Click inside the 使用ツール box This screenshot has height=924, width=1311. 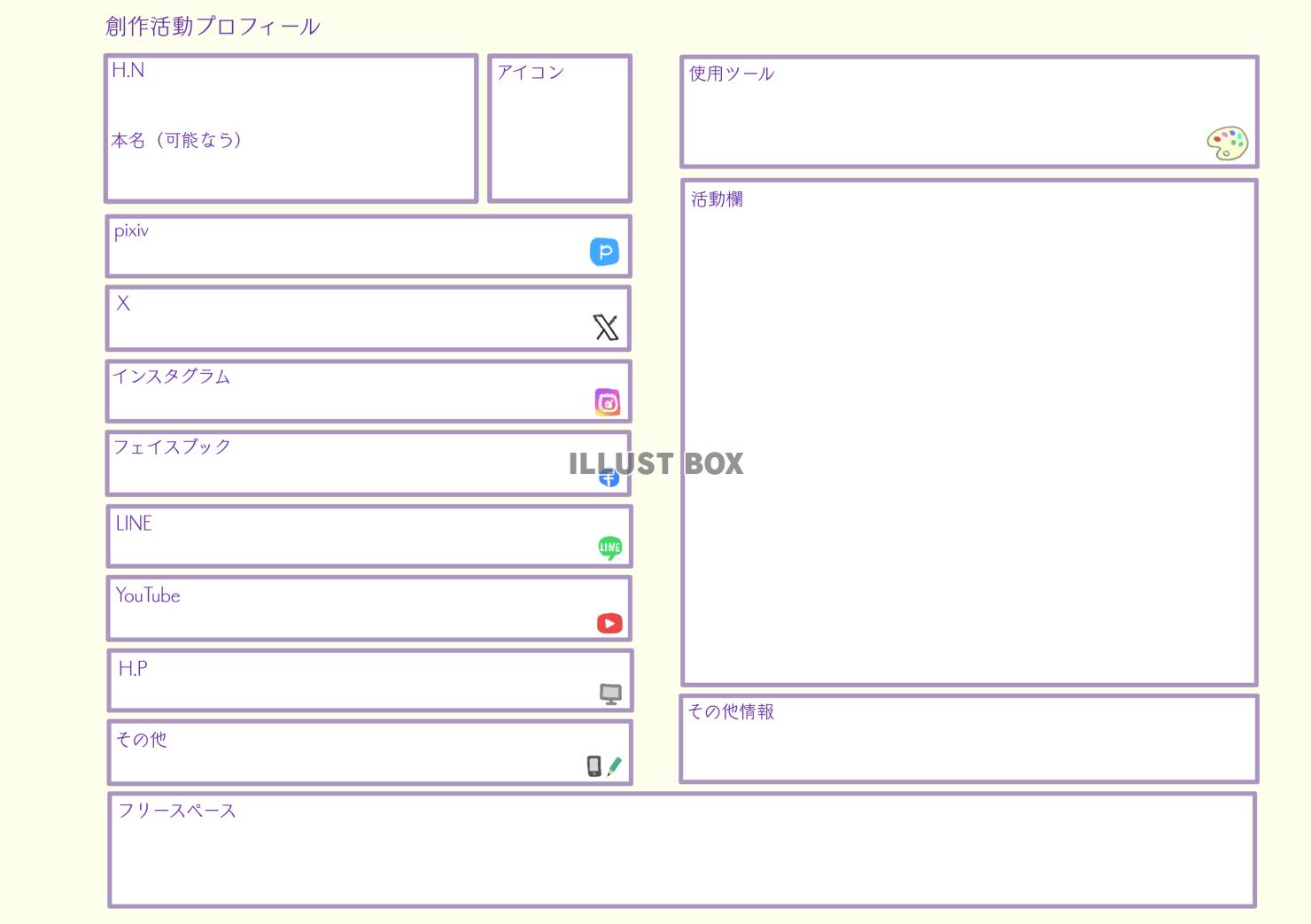click(939, 115)
